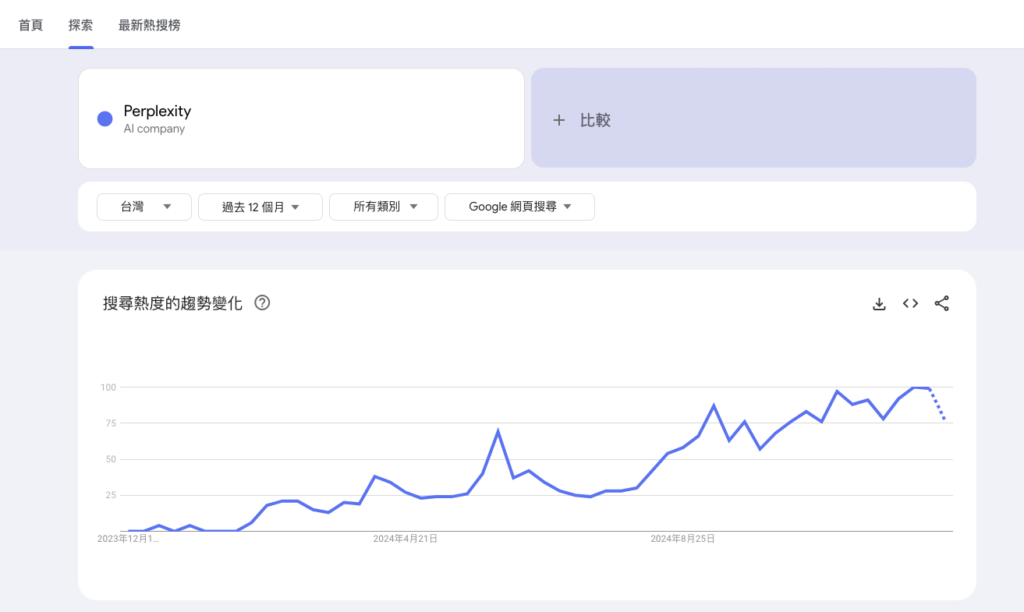Download the interest over time chart data
The image size is (1024, 612).
point(879,304)
